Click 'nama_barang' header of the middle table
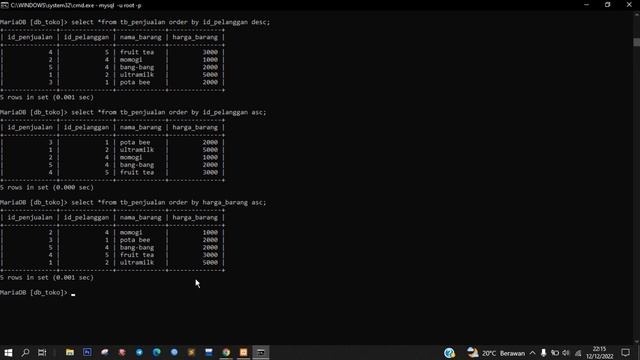The width and height of the screenshot is (640, 360). click(140, 127)
